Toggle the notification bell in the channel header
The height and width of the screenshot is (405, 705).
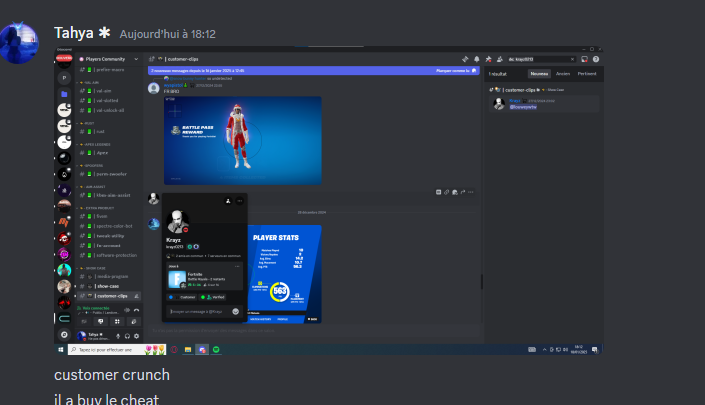[x=477, y=59]
